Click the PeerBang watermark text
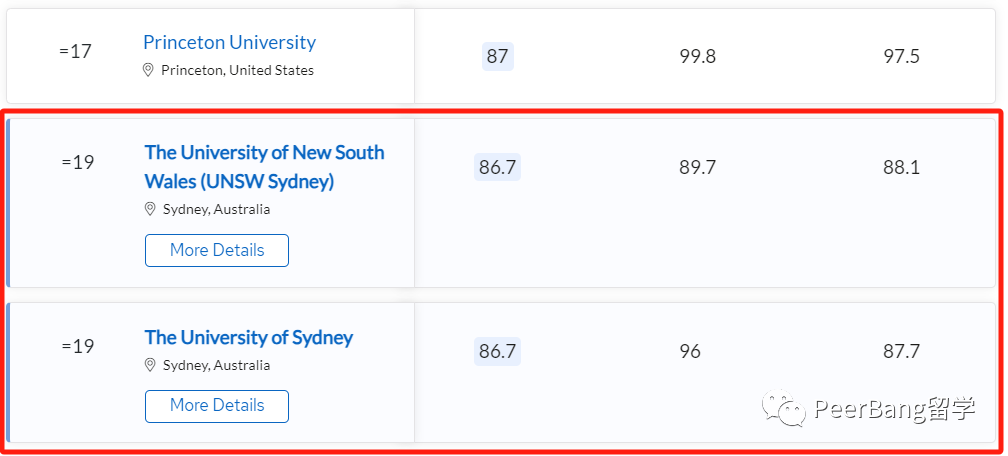This screenshot has width=1008, height=456. (x=895, y=408)
